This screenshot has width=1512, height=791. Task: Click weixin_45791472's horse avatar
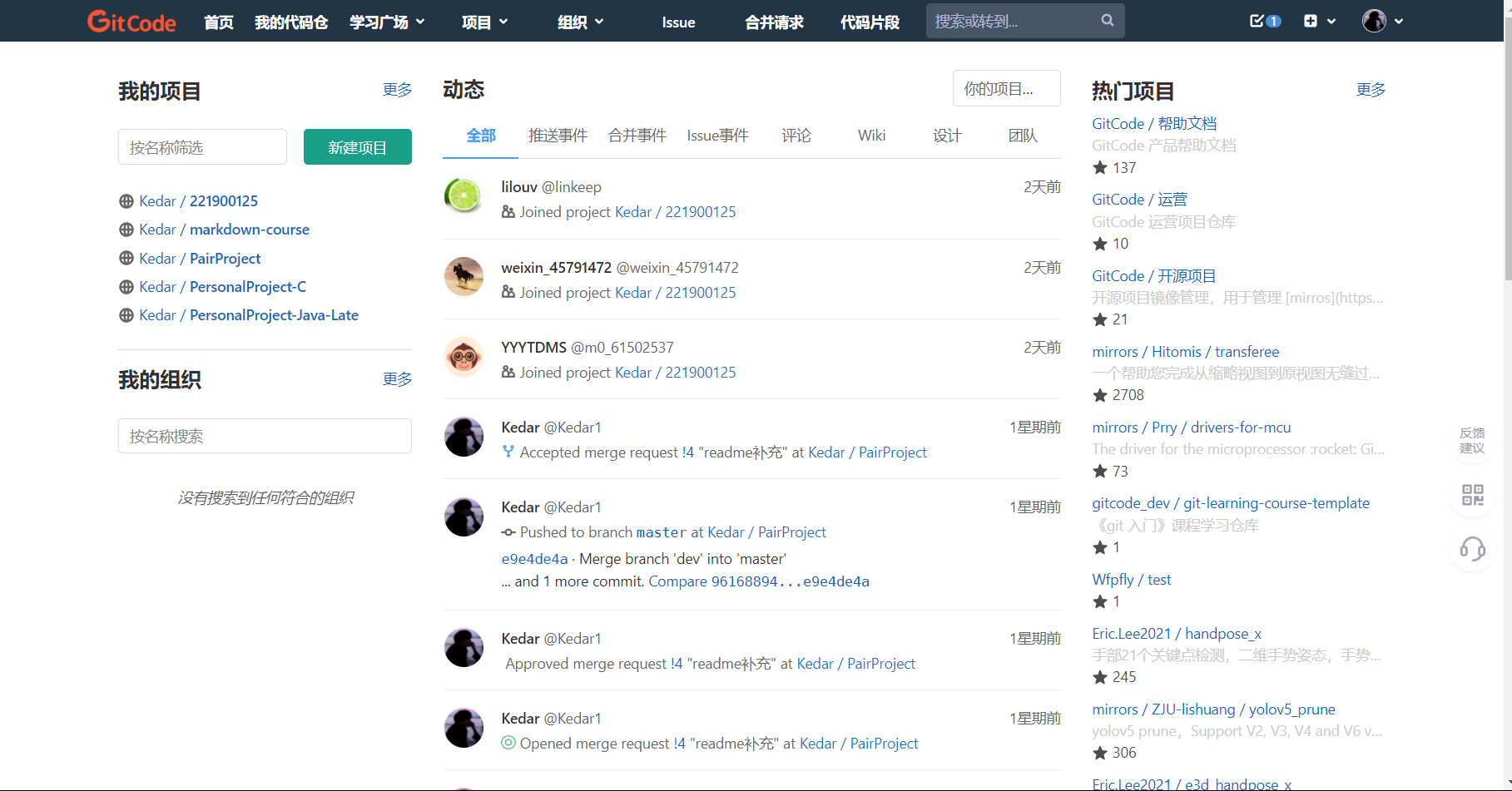[x=464, y=277]
